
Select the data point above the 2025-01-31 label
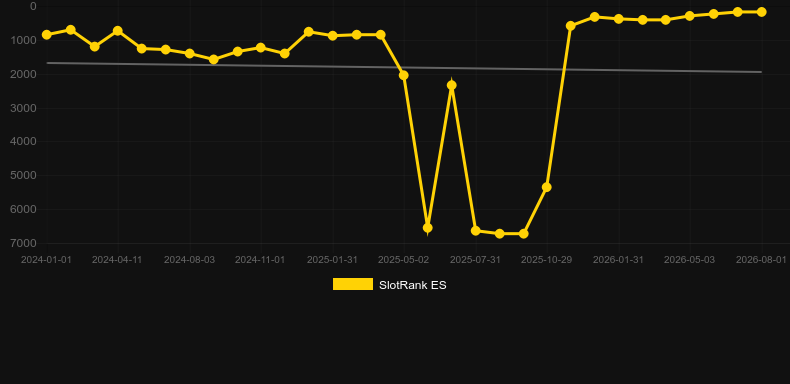click(x=333, y=36)
